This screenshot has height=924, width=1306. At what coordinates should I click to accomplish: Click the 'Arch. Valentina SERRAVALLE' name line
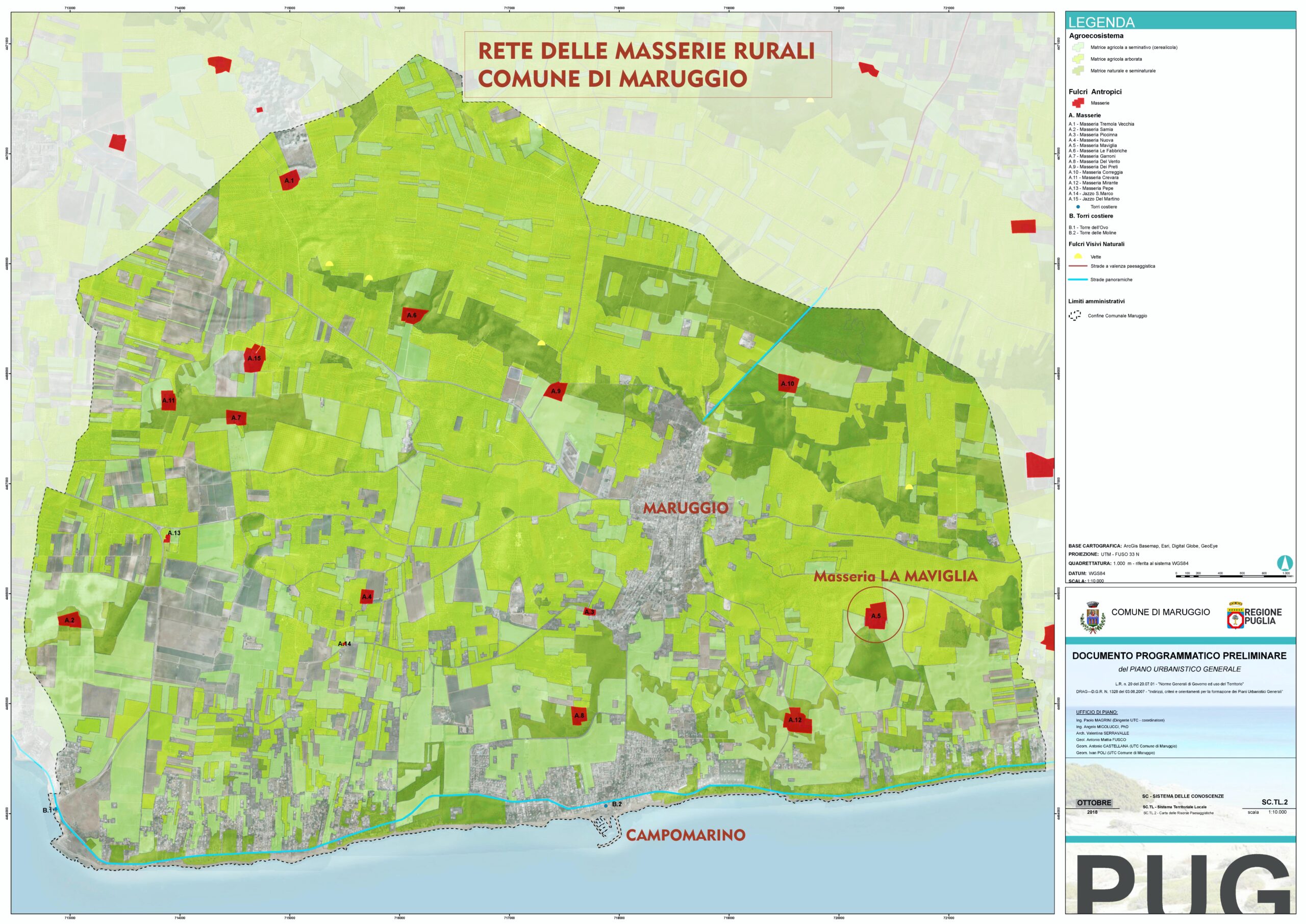coord(1102,733)
